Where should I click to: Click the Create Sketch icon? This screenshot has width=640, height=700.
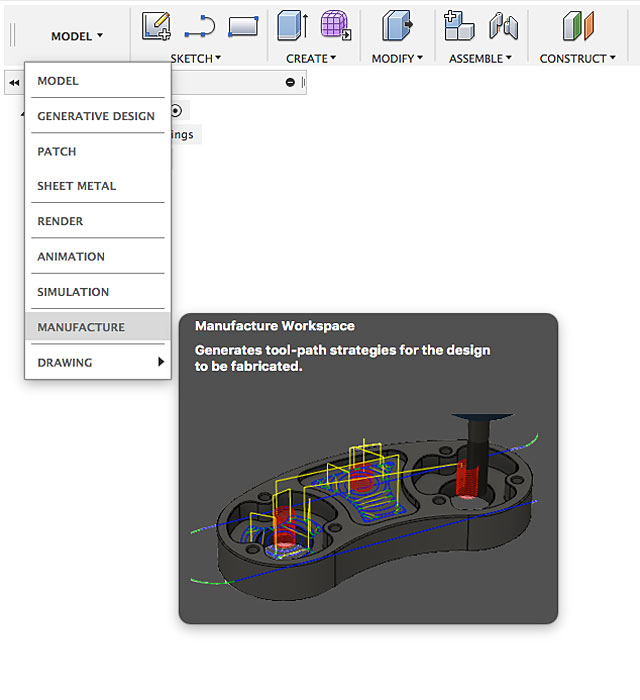coord(156,26)
